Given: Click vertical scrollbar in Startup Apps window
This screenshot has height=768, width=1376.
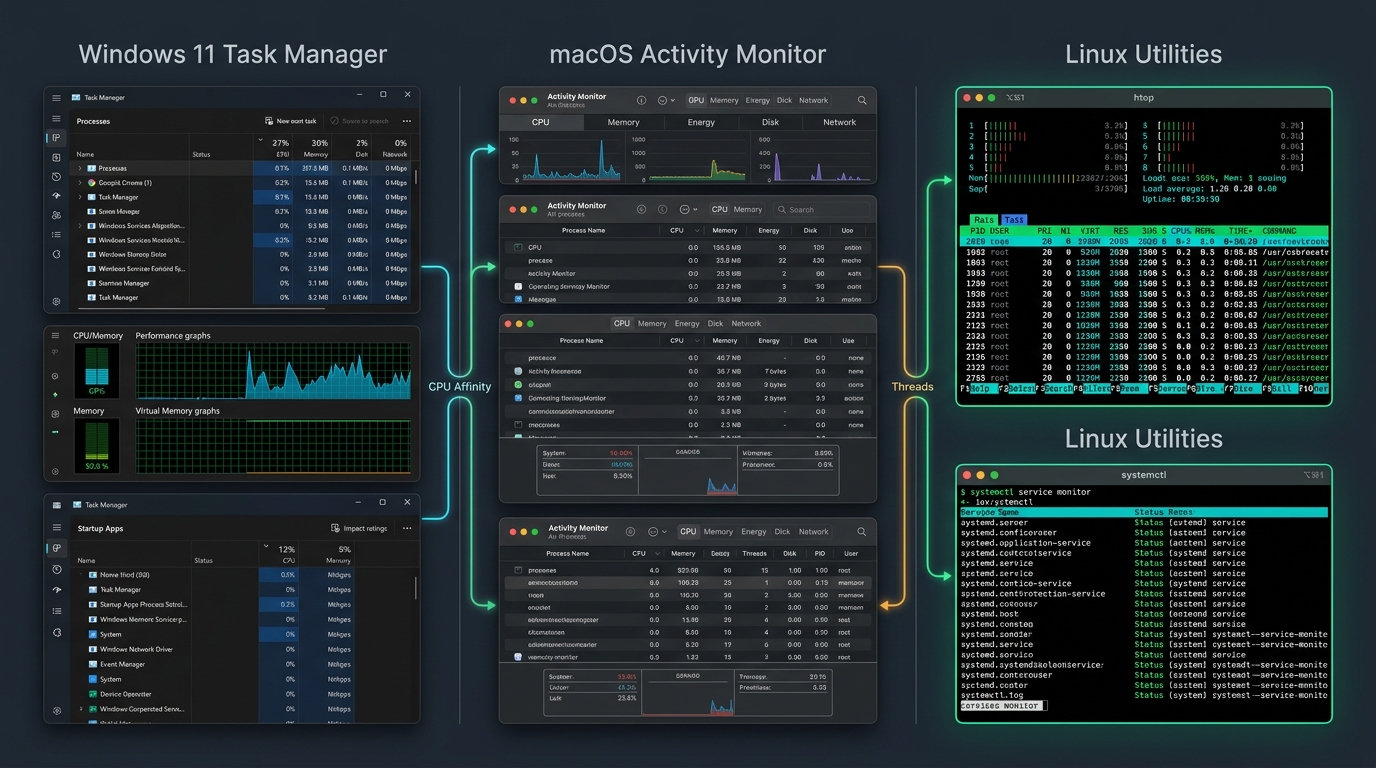Looking at the screenshot, I should pos(416,588).
